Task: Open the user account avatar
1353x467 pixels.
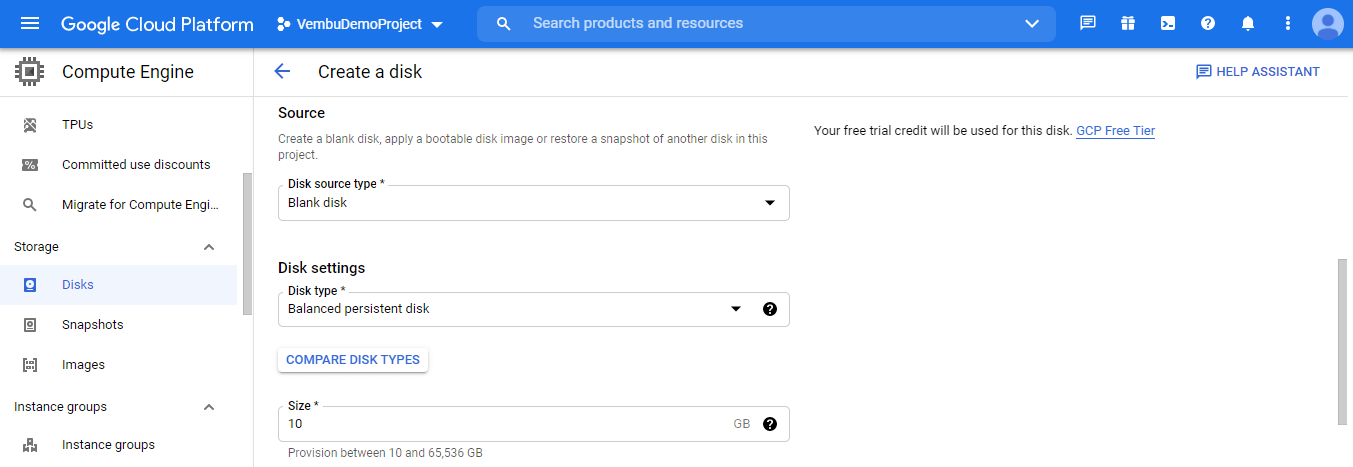Action: 1328,23
